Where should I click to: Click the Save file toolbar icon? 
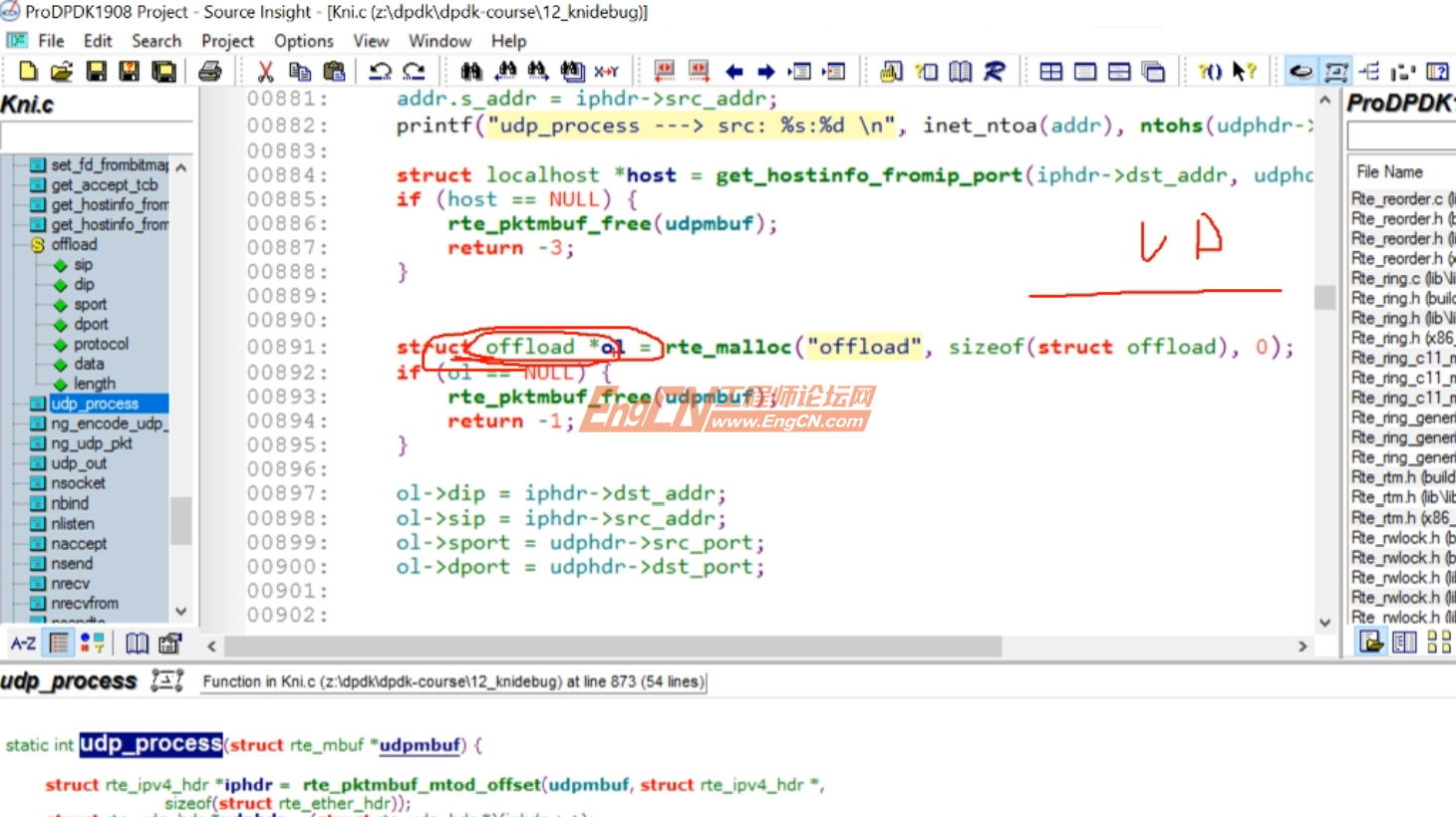[x=96, y=71]
